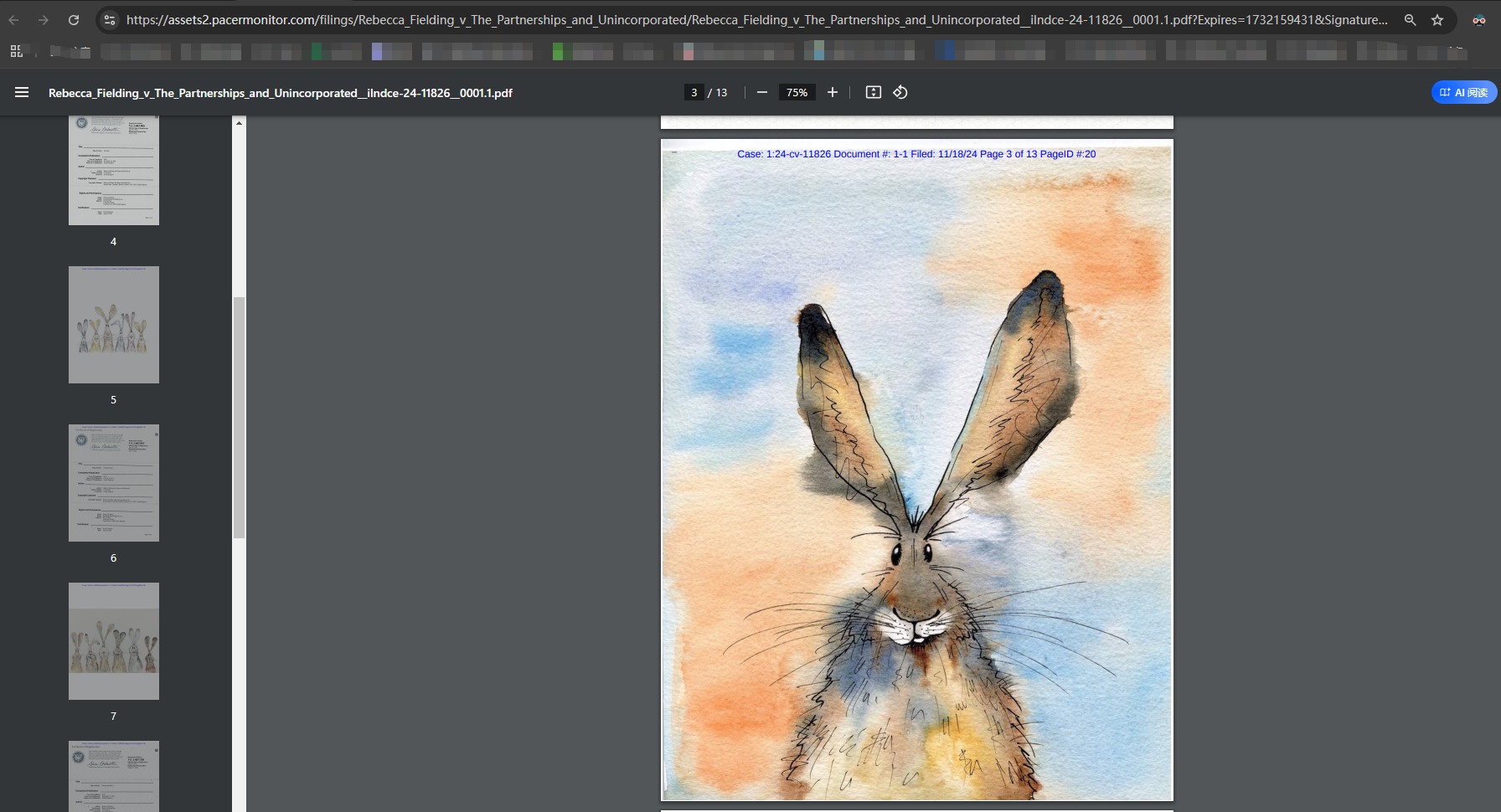
Task: Zoom in the PDF with plus
Action: coord(833,92)
